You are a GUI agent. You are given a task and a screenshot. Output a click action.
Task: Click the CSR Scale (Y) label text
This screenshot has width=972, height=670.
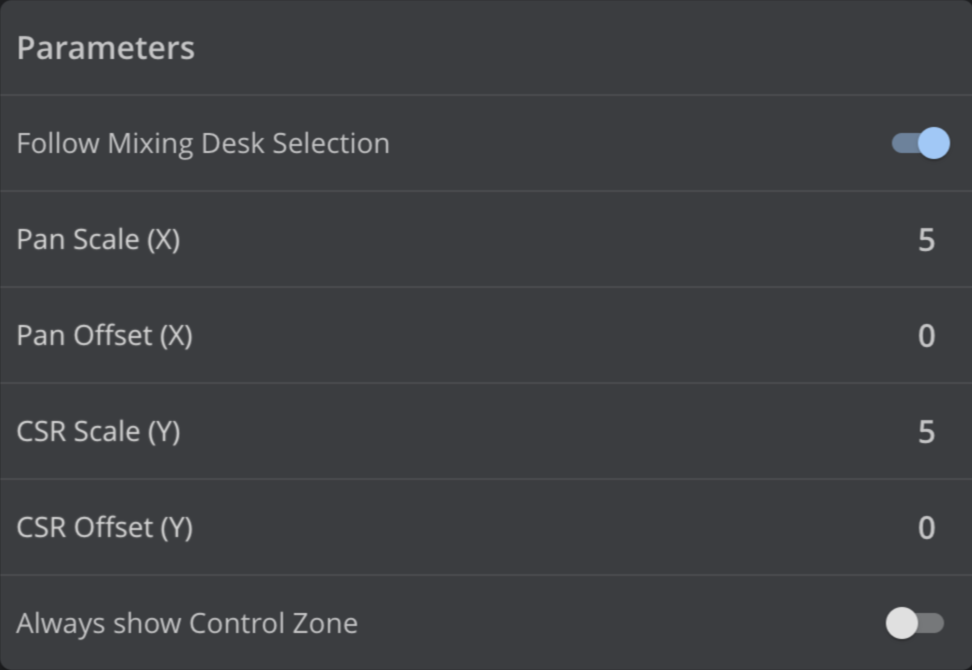point(98,432)
